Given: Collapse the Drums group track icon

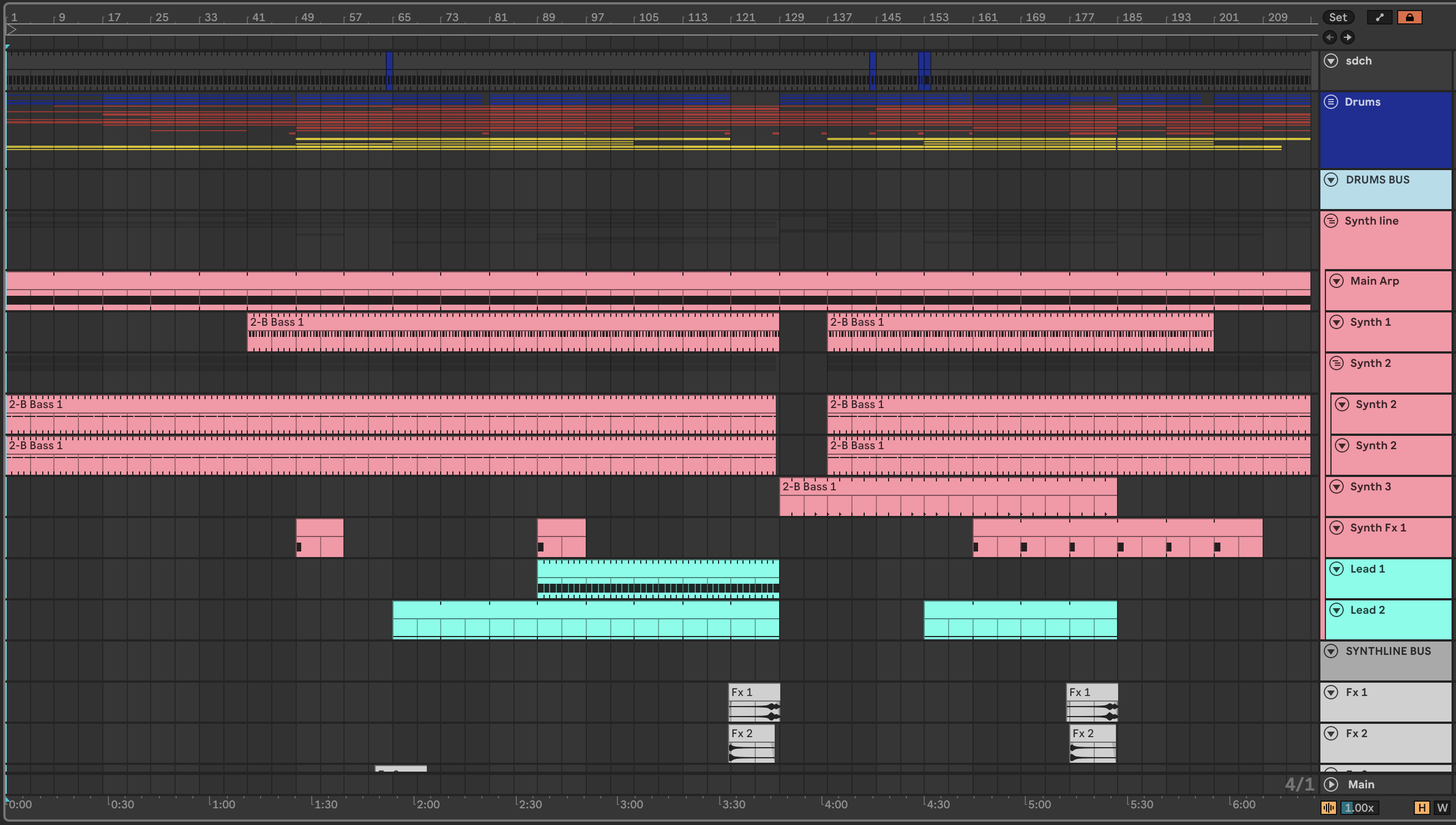Looking at the screenshot, I should 1331,102.
